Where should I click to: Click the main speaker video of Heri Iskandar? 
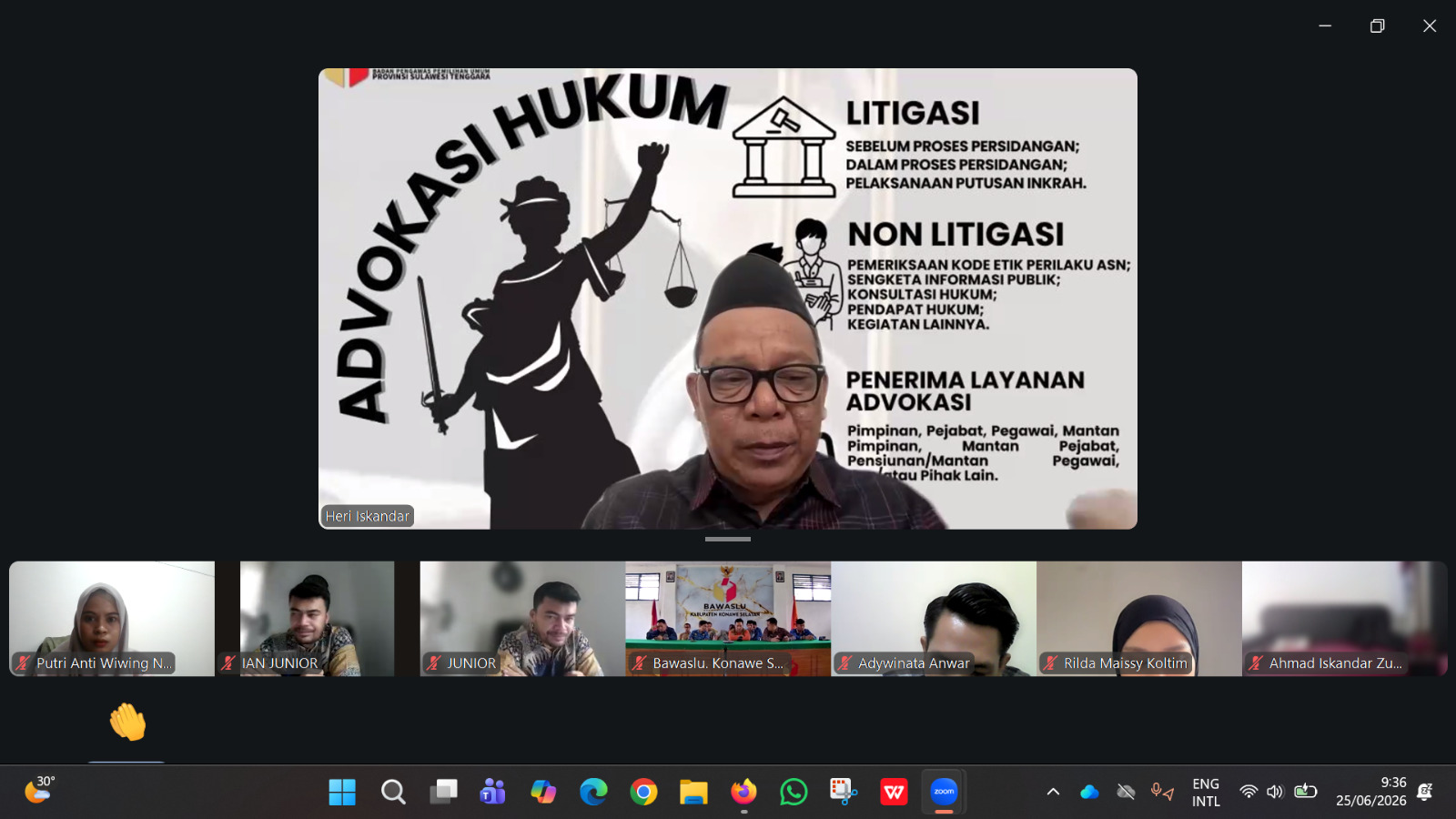coord(728,298)
